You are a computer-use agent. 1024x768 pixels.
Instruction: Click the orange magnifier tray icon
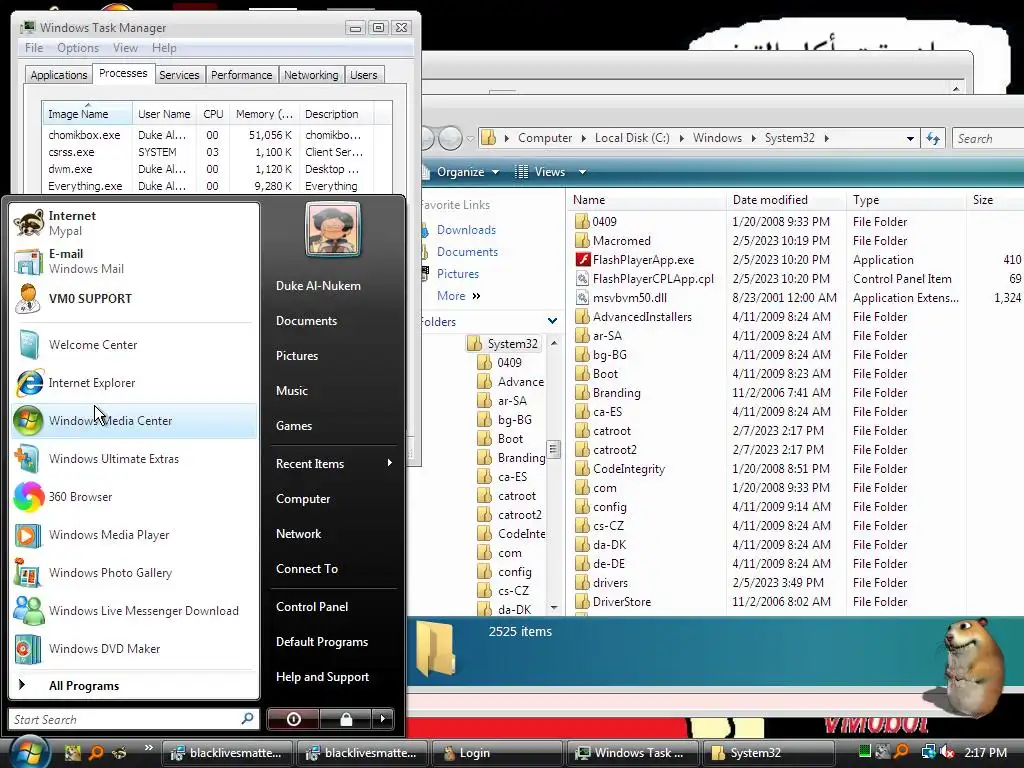pyautogui.click(x=901, y=752)
